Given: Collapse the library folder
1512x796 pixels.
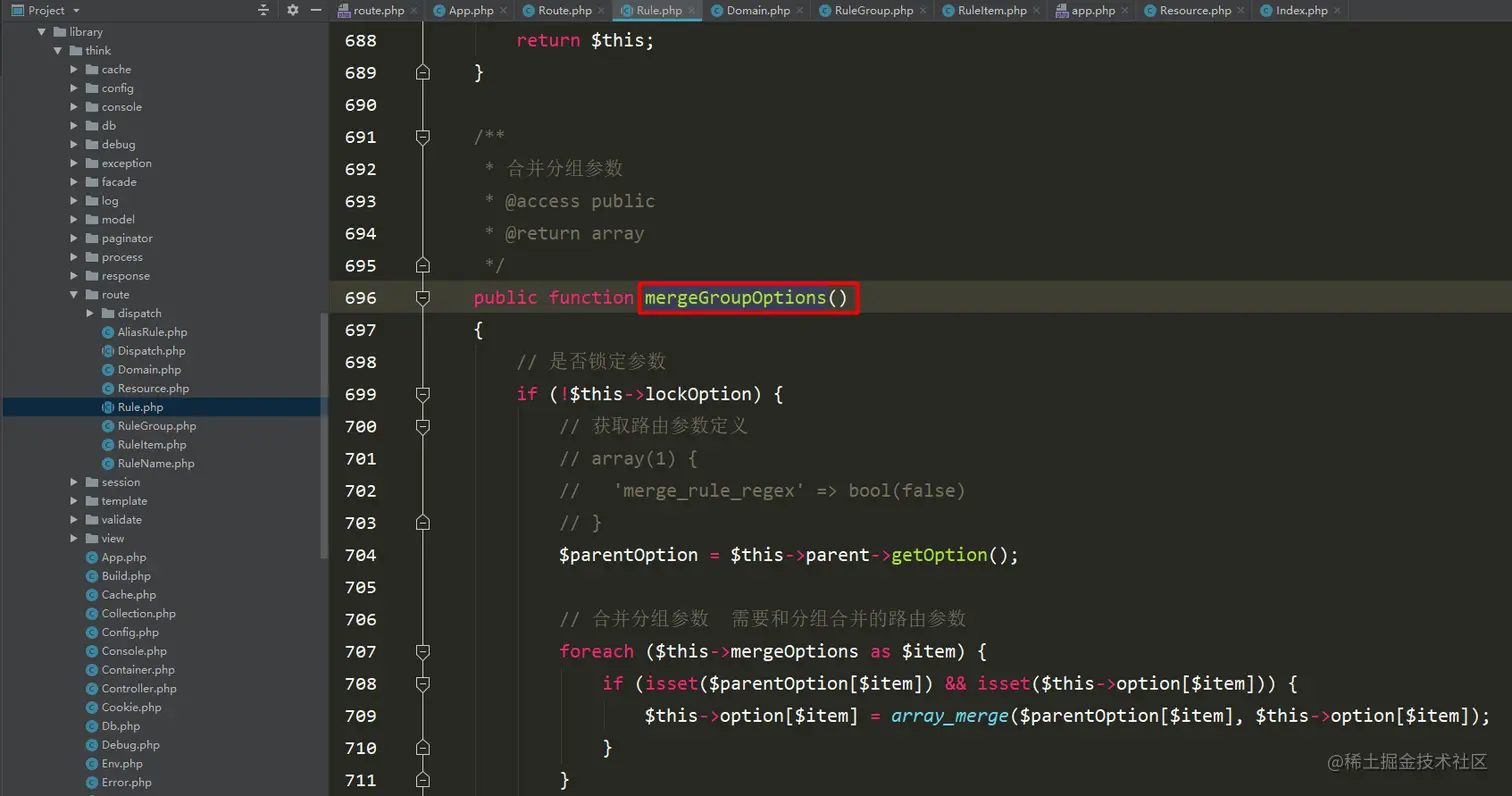Looking at the screenshot, I should click(x=42, y=32).
